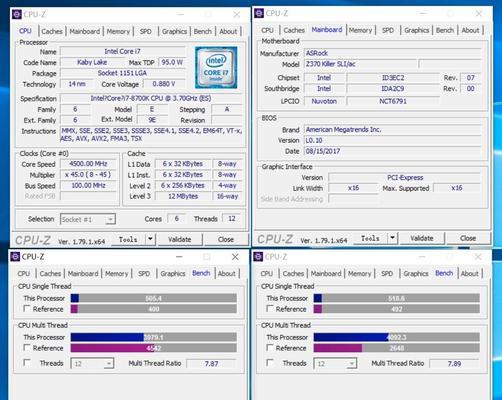This screenshot has width=502, height=400.
Task: Open the Socket #1 selection dropdown
Action: point(88,219)
